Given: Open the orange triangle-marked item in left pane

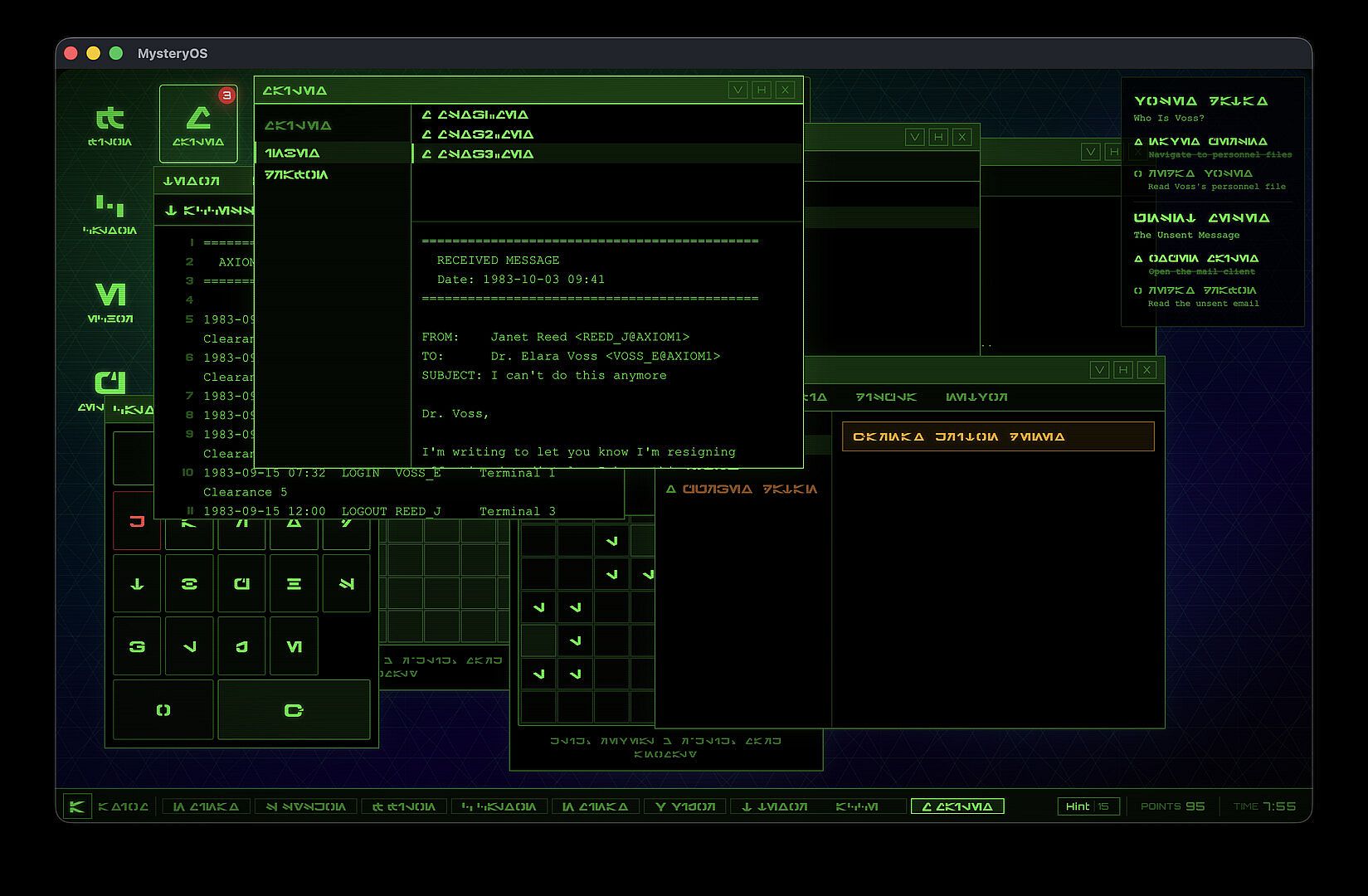Looking at the screenshot, I should tap(742, 489).
